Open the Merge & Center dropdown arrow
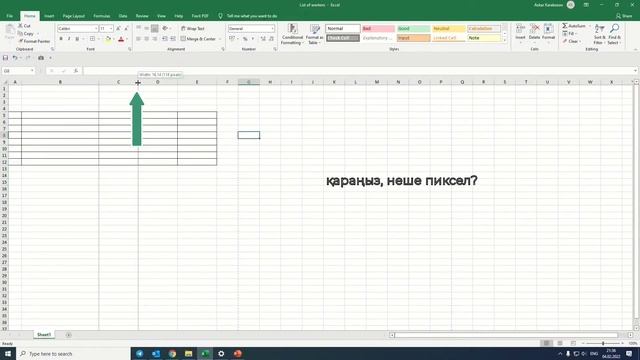 coord(220,39)
